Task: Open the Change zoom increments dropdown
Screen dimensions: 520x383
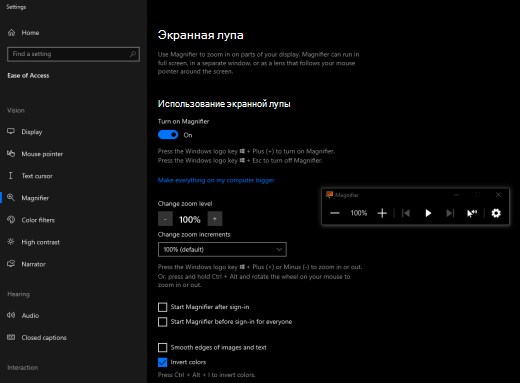Action: click(222, 249)
